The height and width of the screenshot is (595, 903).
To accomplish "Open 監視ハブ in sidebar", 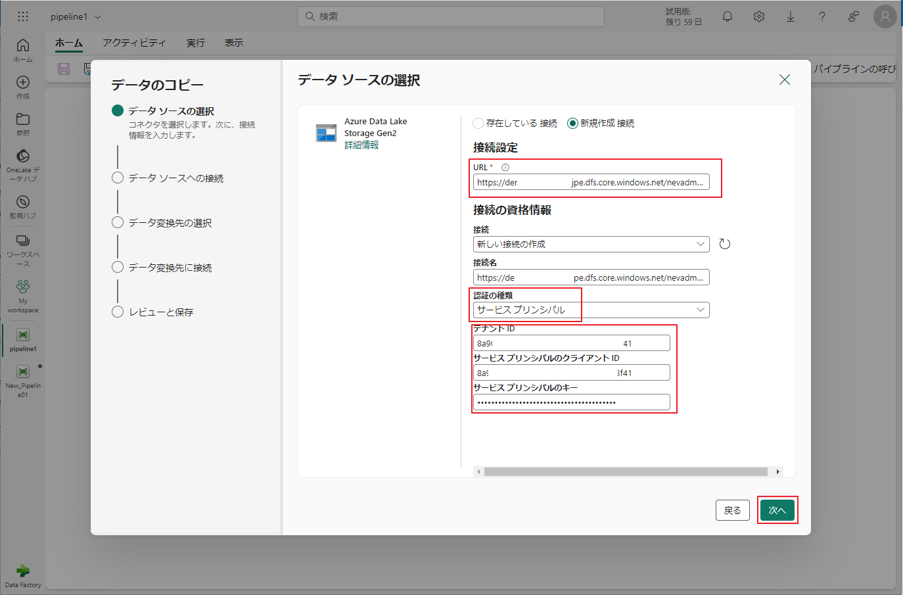I will point(23,207).
